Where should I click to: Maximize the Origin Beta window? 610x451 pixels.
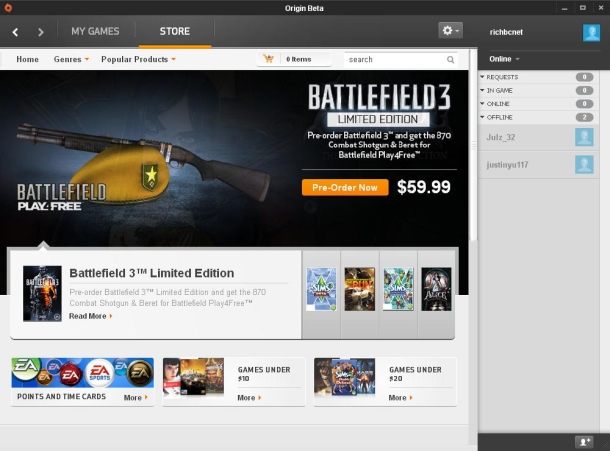pos(582,8)
